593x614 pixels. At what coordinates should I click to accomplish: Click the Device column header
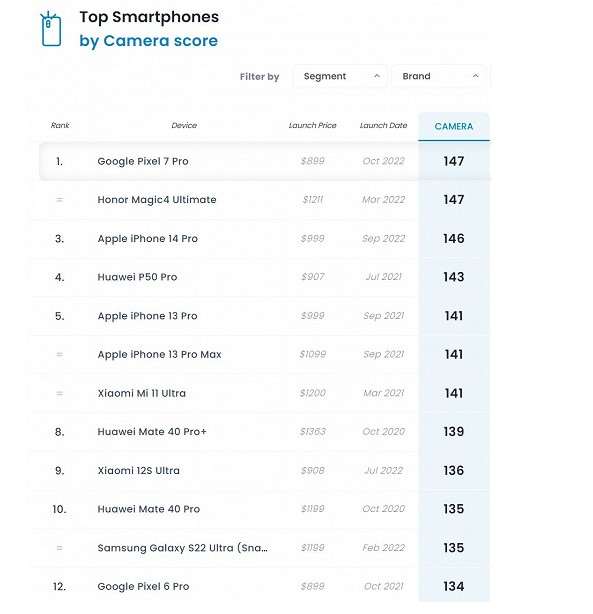tap(184, 125)
